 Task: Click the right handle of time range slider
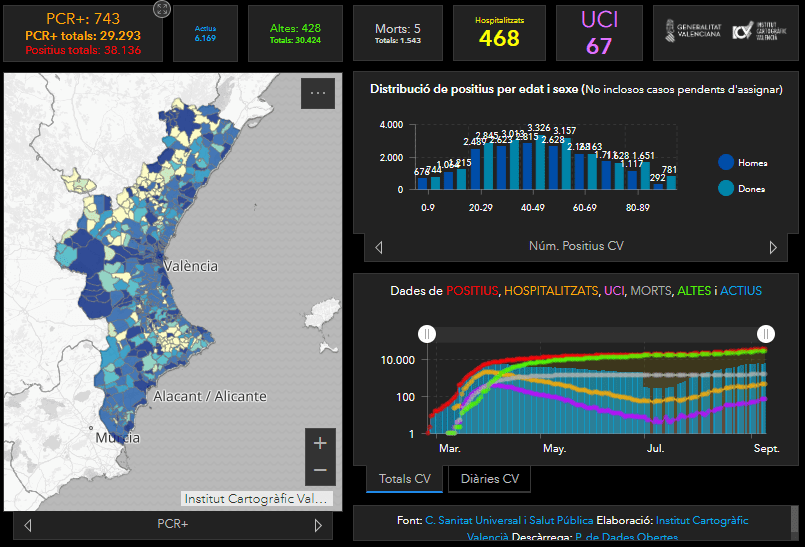(766, 334)
